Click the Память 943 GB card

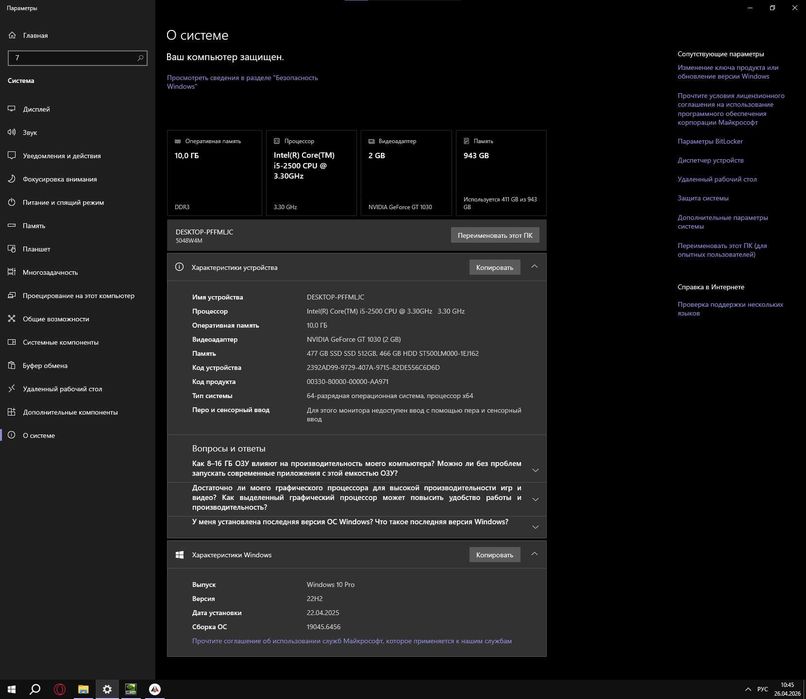[x=501, y=173]
